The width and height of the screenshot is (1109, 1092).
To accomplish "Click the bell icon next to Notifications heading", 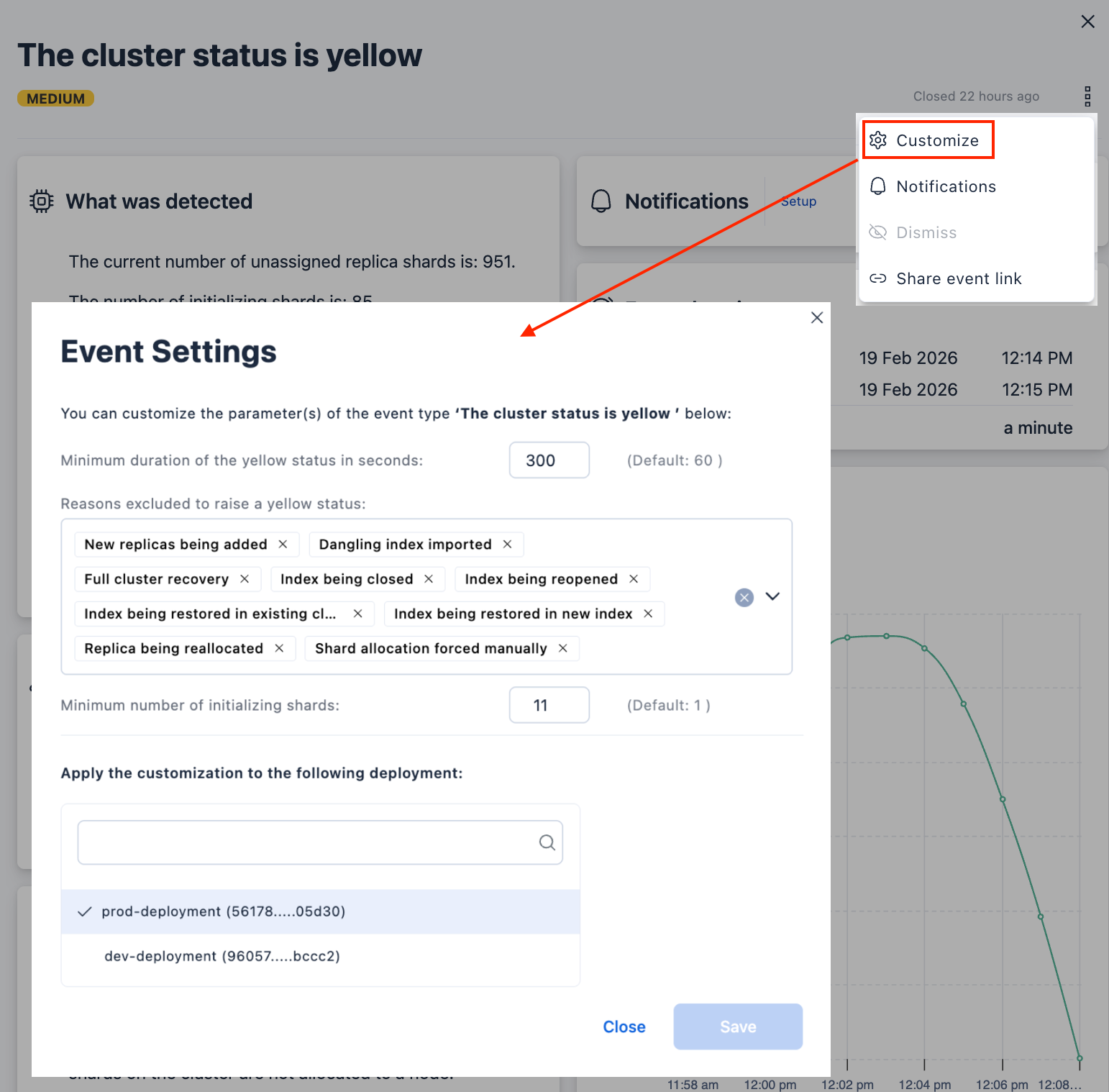I will coord(601,201).
